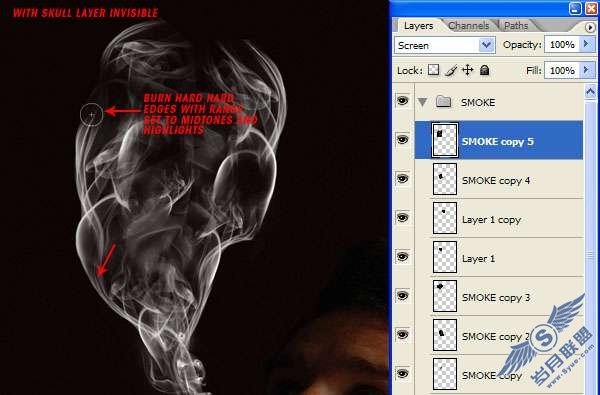The image size is (600, 395).
Task: Select the SMOKE group name
Action: tap(478, 103)
